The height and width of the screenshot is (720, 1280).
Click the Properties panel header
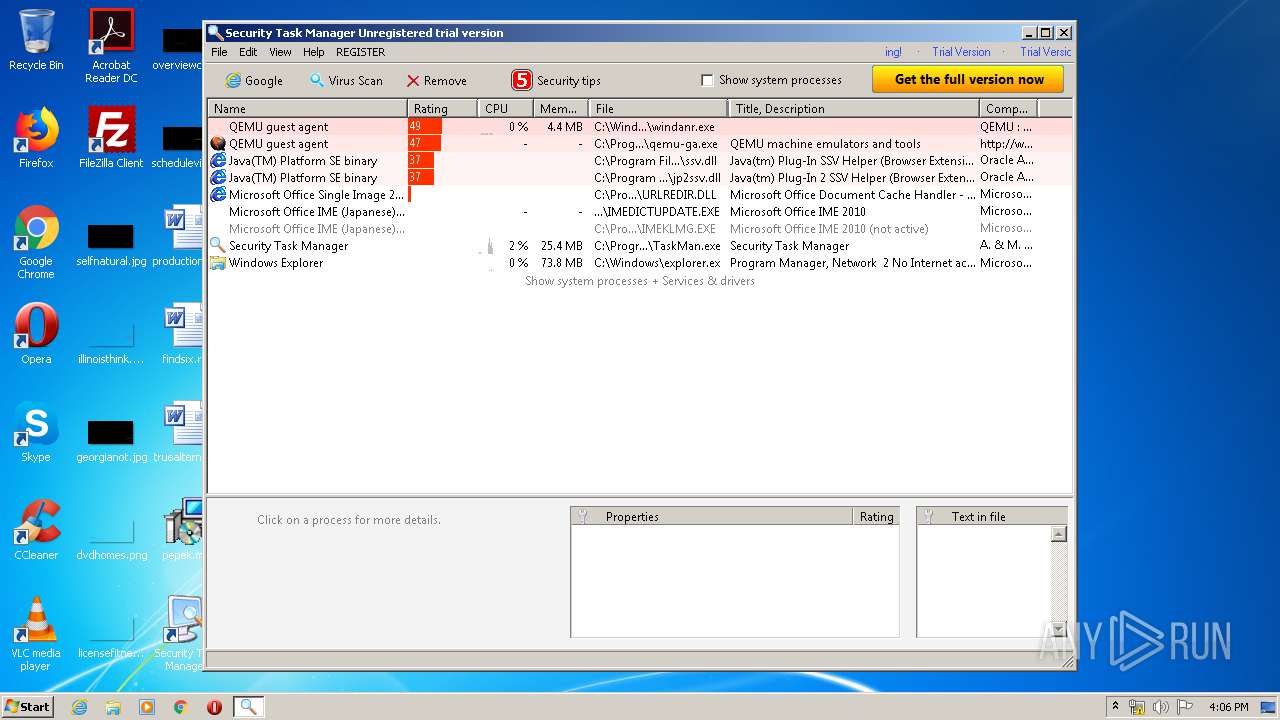(711, 516)
